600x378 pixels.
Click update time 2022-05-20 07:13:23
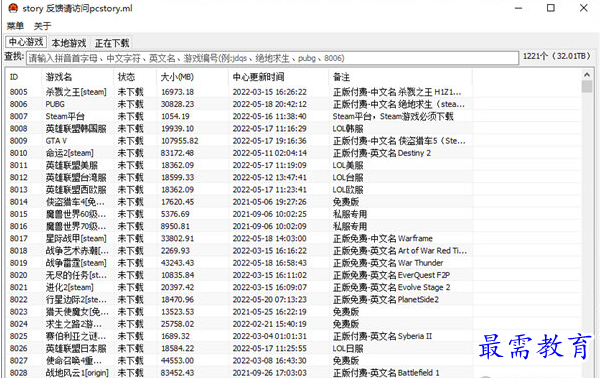[269, 300]
